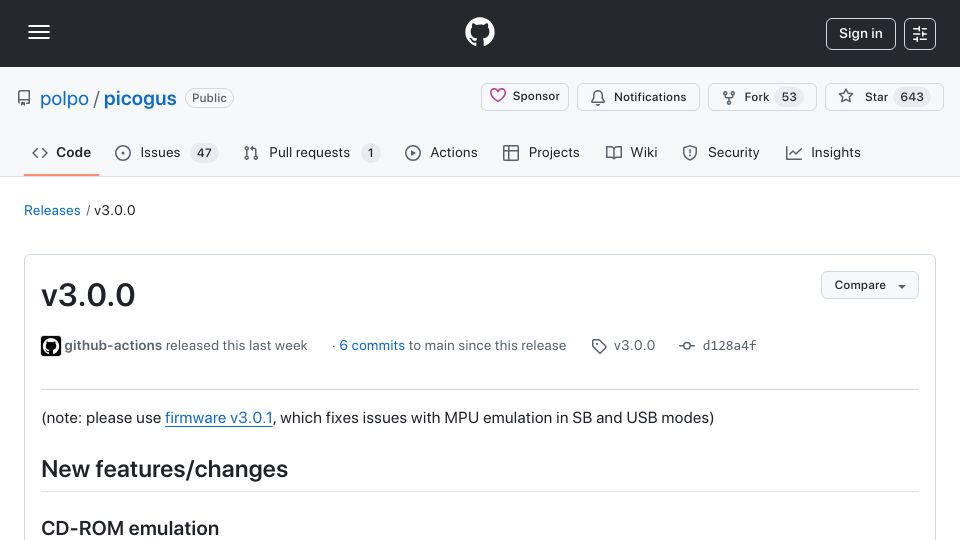The image size is (960, 540).
Task: Click the tag icon beside v3.0.0
Action: tap(599, 346)
